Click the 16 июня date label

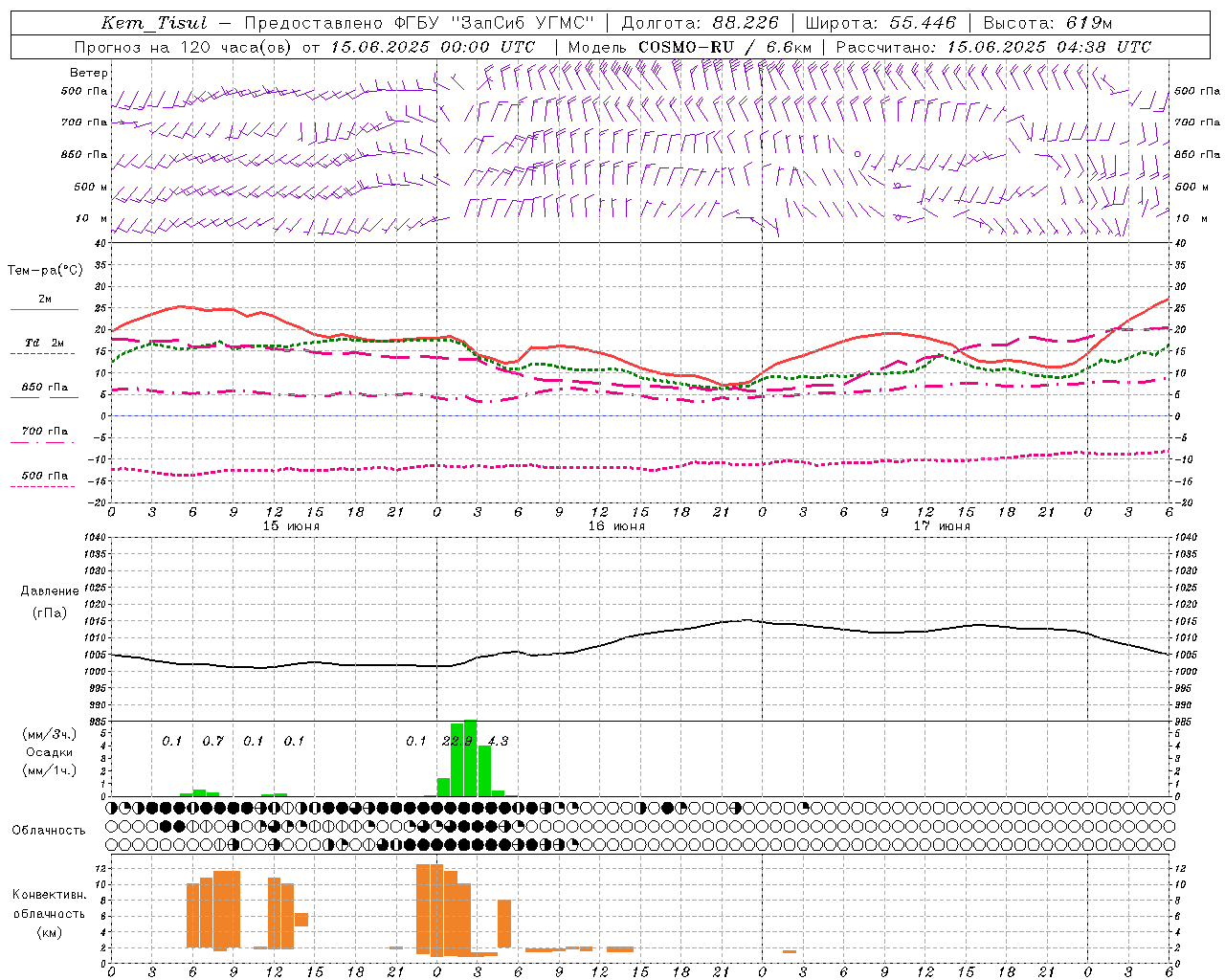[616, 526]
